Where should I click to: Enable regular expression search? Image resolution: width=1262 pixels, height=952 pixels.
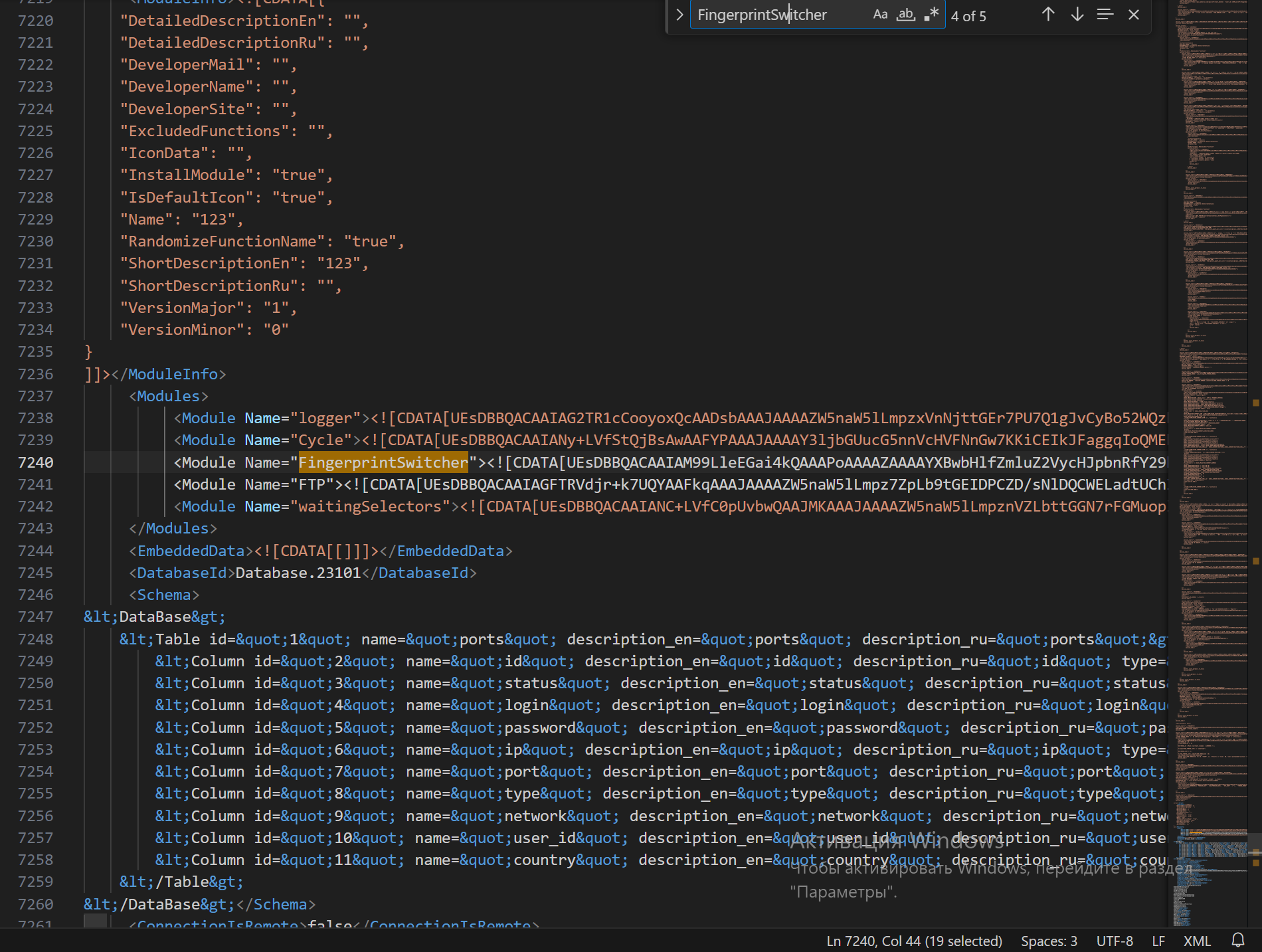pyautogui.click(x=931, y=15)
